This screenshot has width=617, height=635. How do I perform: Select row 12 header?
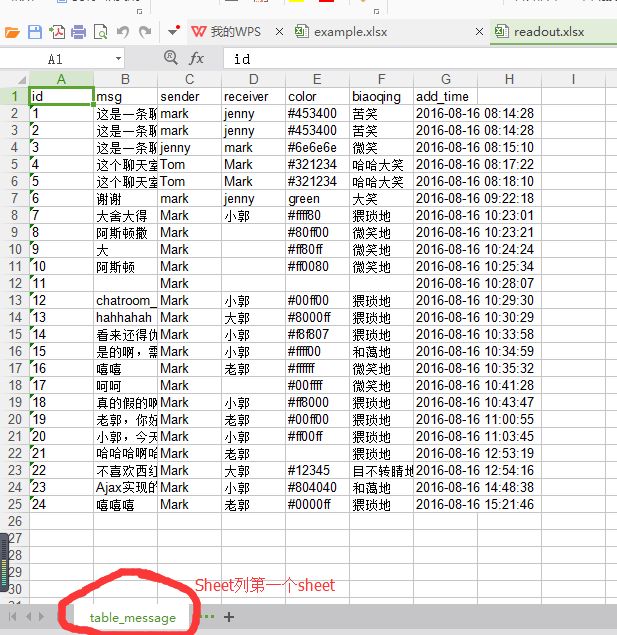point(15,283)
